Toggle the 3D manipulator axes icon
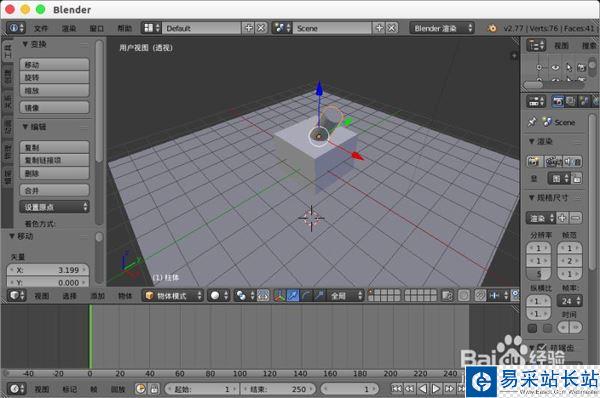The width and height of the screenshot is (600, 398). click(x=280, y=295)
